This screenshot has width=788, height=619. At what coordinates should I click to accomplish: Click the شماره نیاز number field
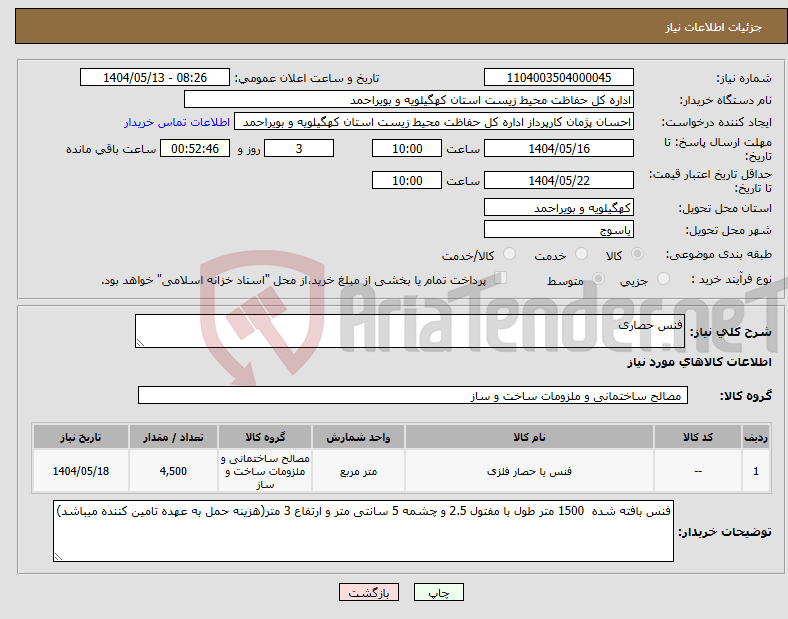tap(559, 77)
